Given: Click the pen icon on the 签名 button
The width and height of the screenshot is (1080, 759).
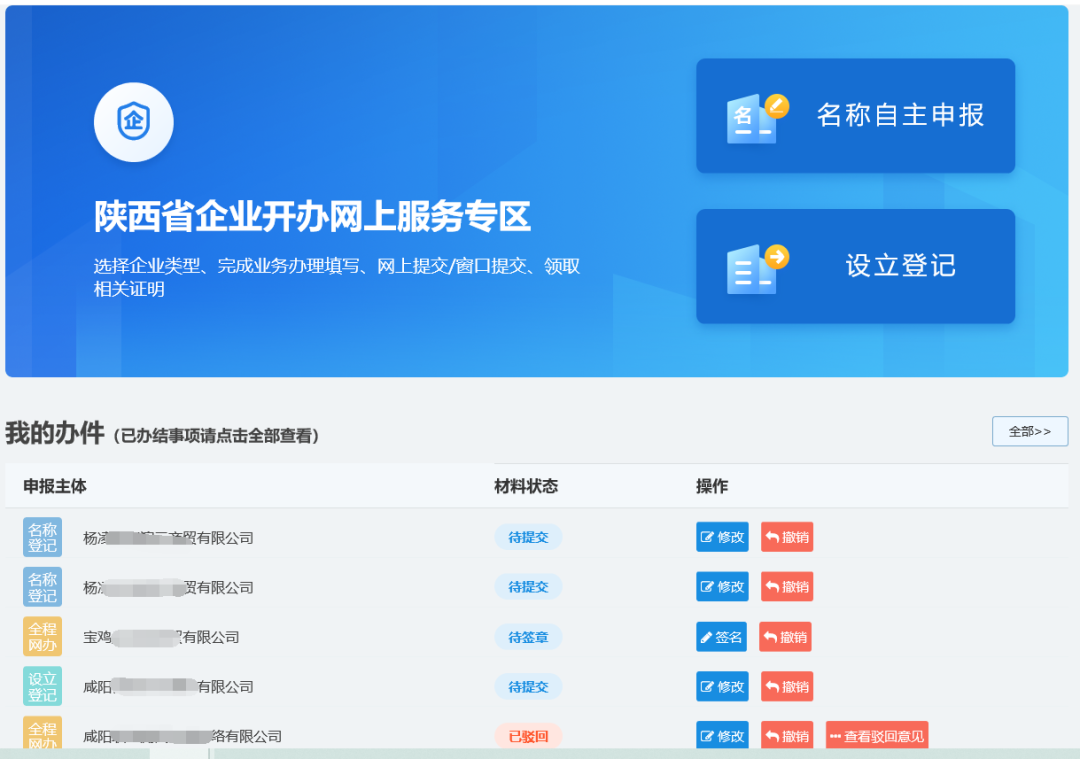Looking at the screenshot, I should click(x=707, y=636).
